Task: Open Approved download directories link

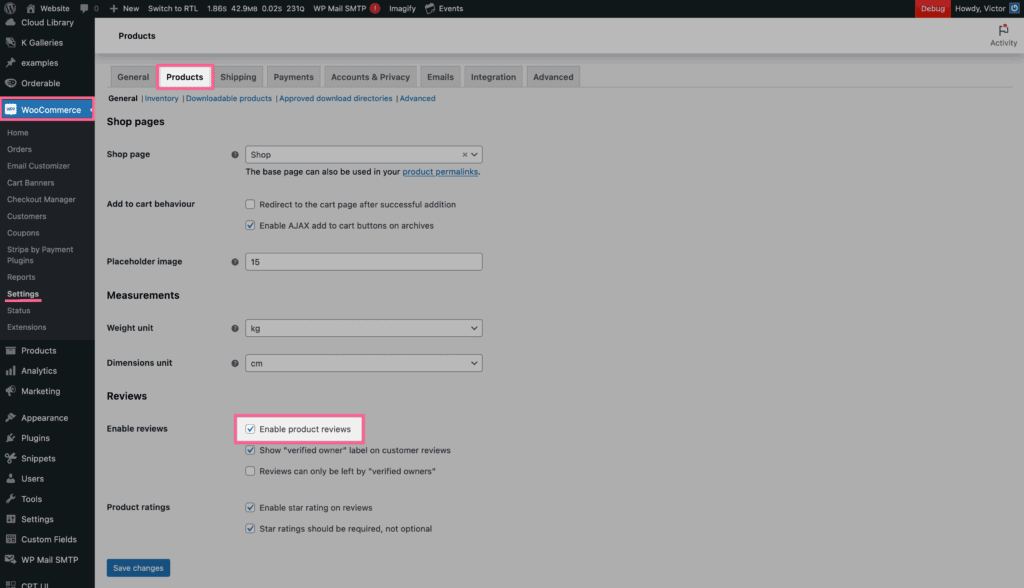Action: [336, 99]
